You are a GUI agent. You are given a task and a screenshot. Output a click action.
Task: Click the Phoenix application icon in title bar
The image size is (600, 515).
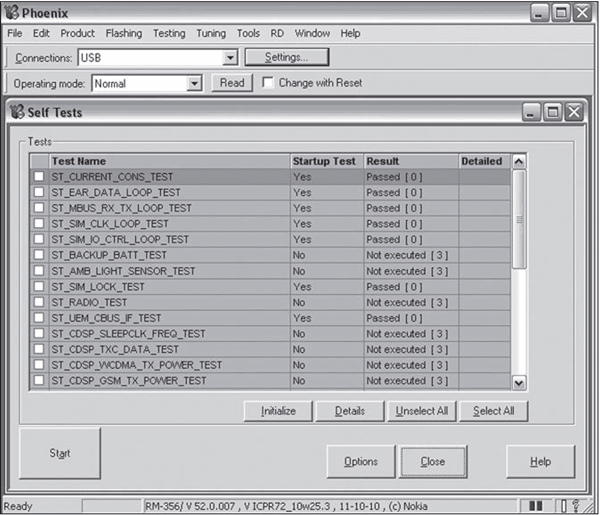coord(12,11)
